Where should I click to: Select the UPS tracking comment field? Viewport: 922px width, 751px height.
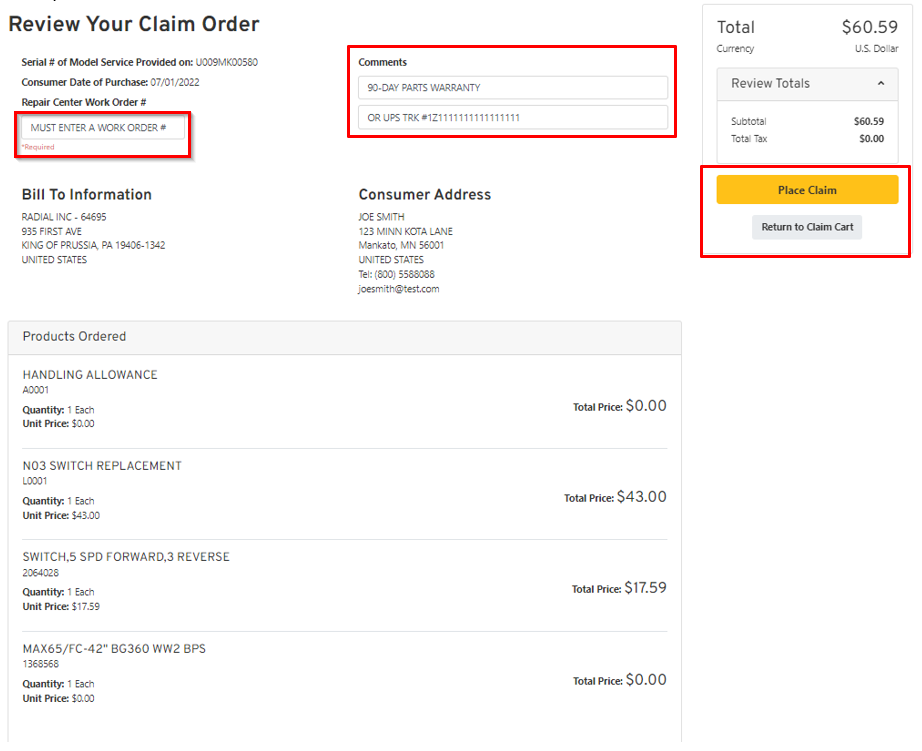512,118
